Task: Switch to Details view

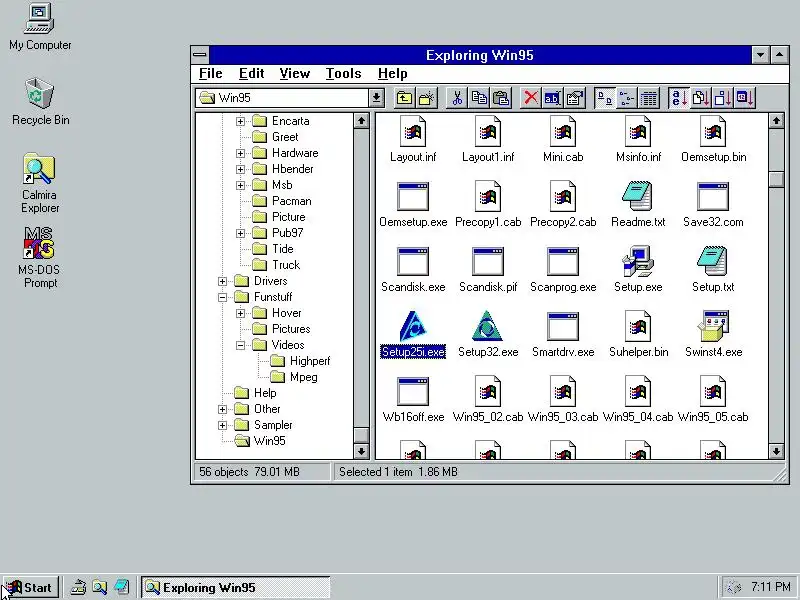Action: [x=648, y=98]
